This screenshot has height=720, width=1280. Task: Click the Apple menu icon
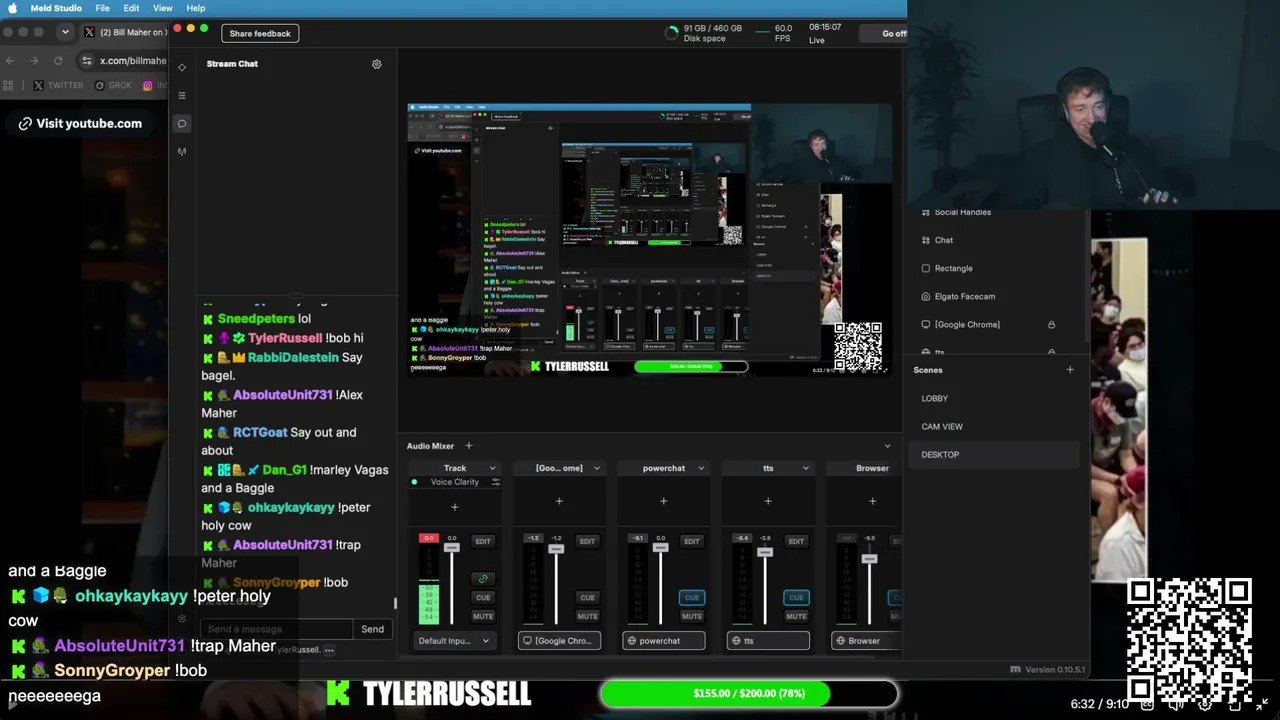12,8
